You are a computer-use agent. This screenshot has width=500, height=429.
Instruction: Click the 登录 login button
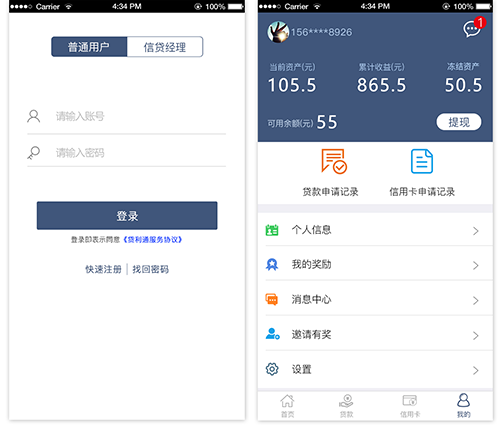point(127,215)
